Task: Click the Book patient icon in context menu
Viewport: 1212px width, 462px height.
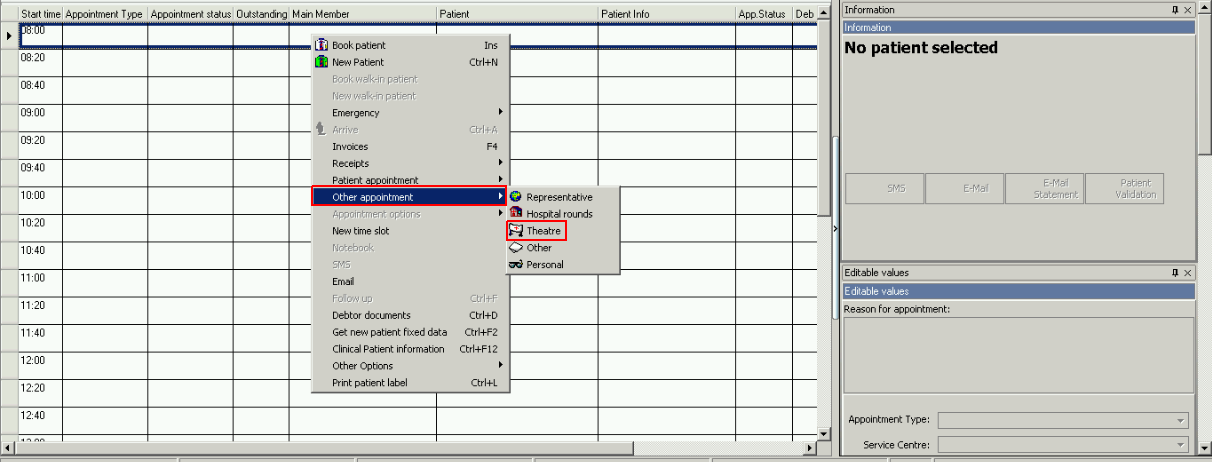Action: point(321,45)
